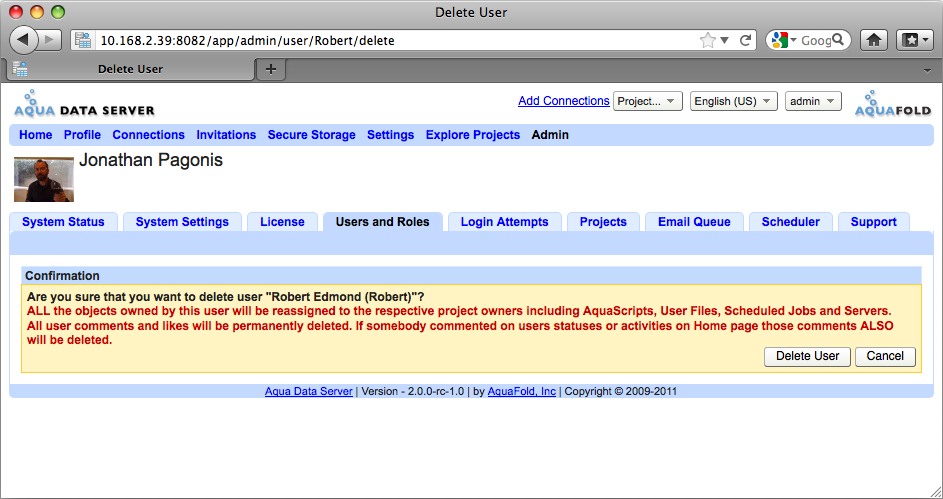Viewport: 943px width, 499px height.
Task: Switch to the Support tab
Action: point(873,222)
